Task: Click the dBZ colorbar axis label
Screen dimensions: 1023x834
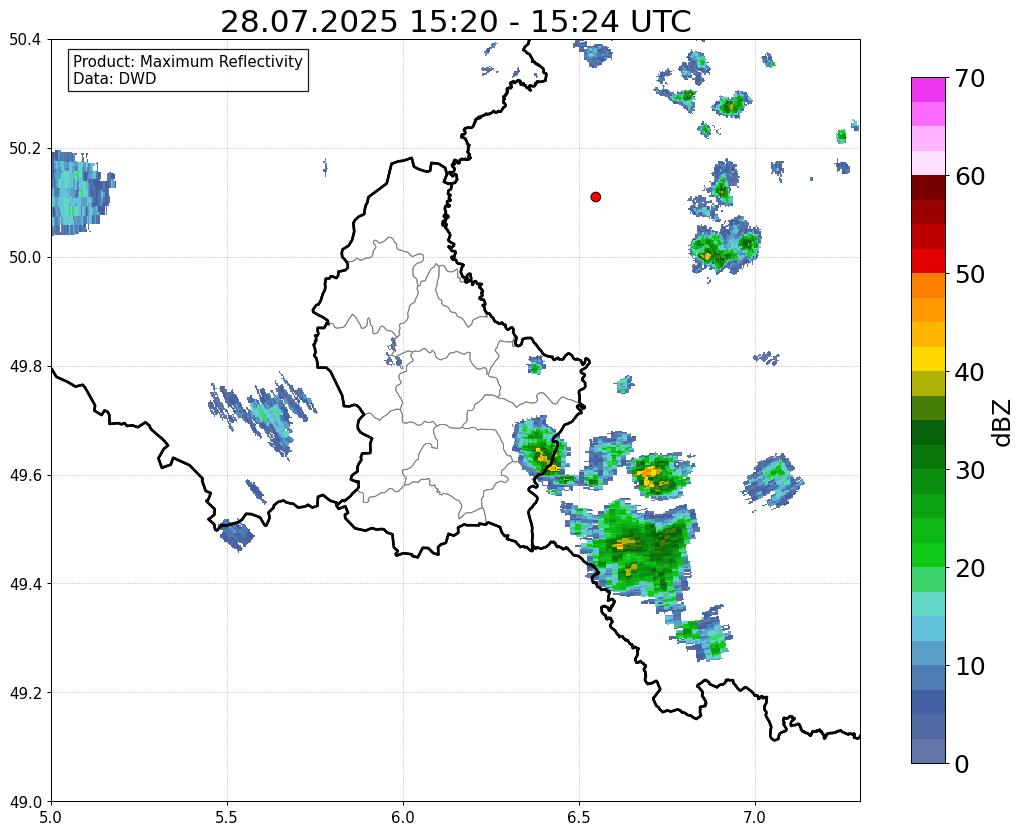Action: tap(1003, 423)
